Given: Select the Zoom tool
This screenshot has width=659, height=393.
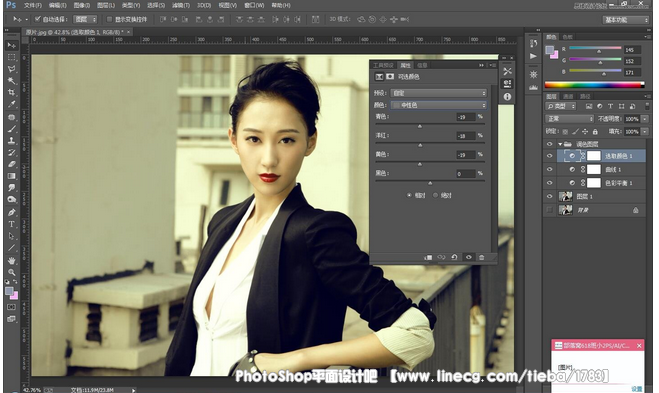Looking at the screenshot, I should (x=11, y=272).
